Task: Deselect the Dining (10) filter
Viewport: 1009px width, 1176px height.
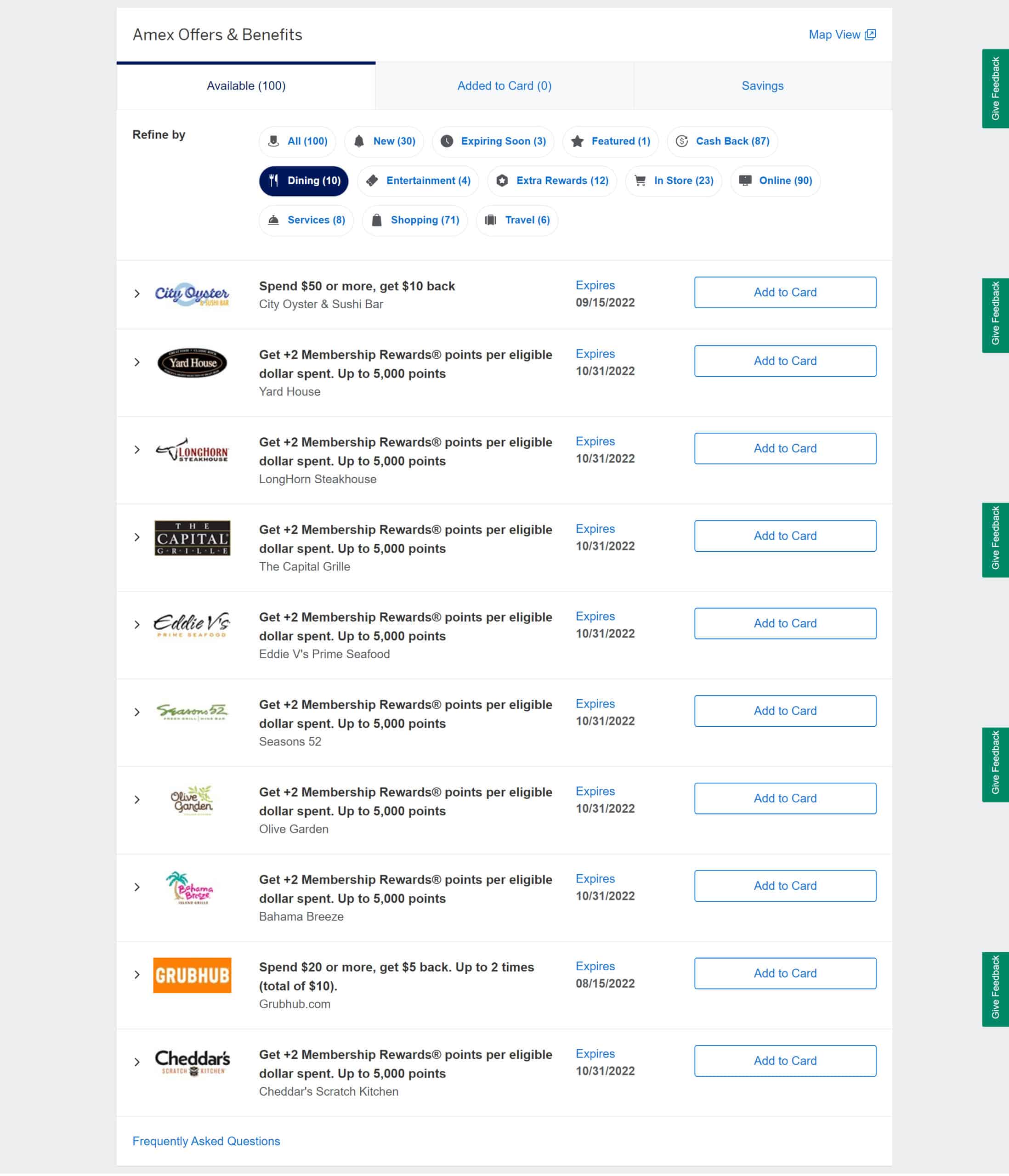Action: pos(304,181)
